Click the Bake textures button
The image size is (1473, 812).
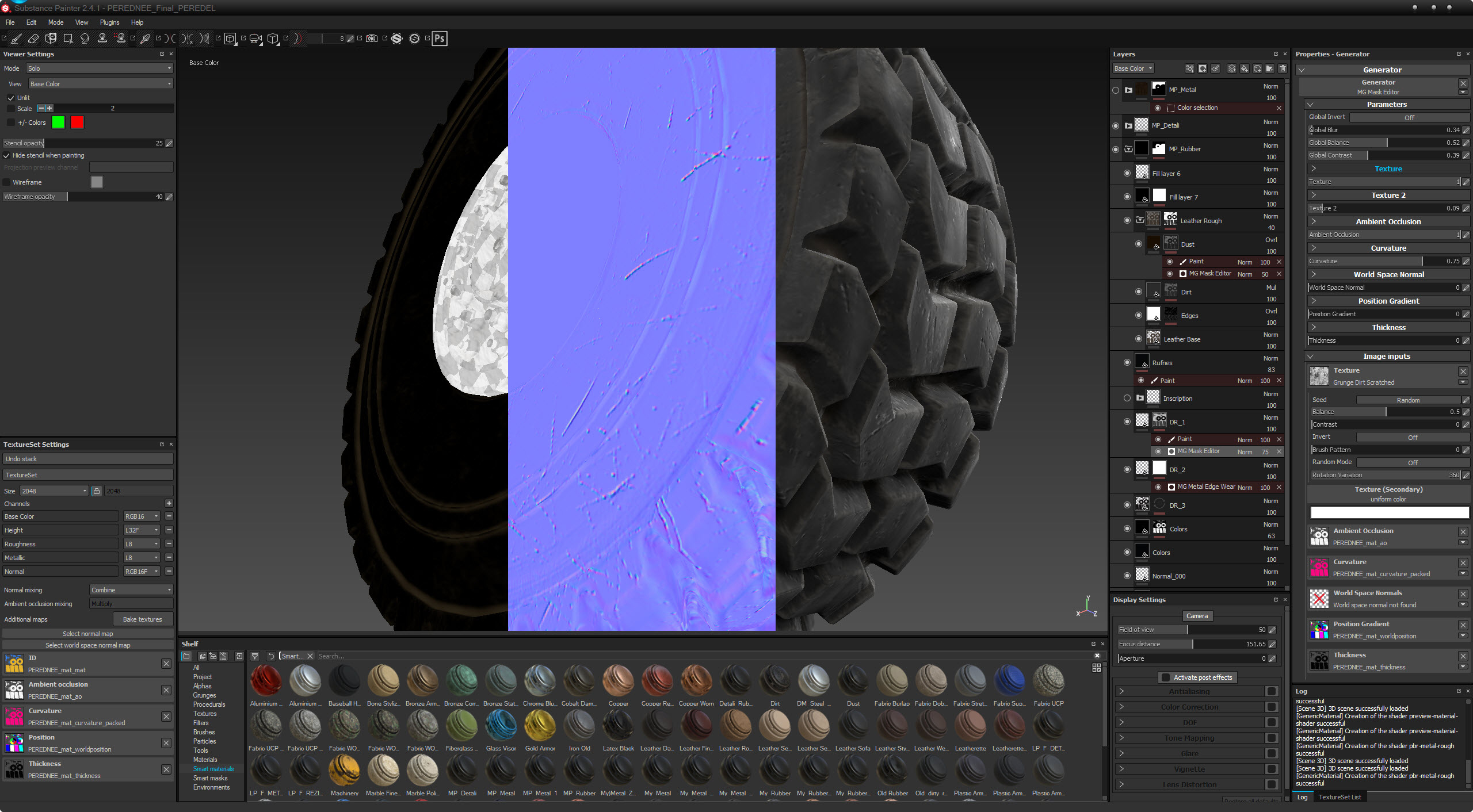(141, 618)
